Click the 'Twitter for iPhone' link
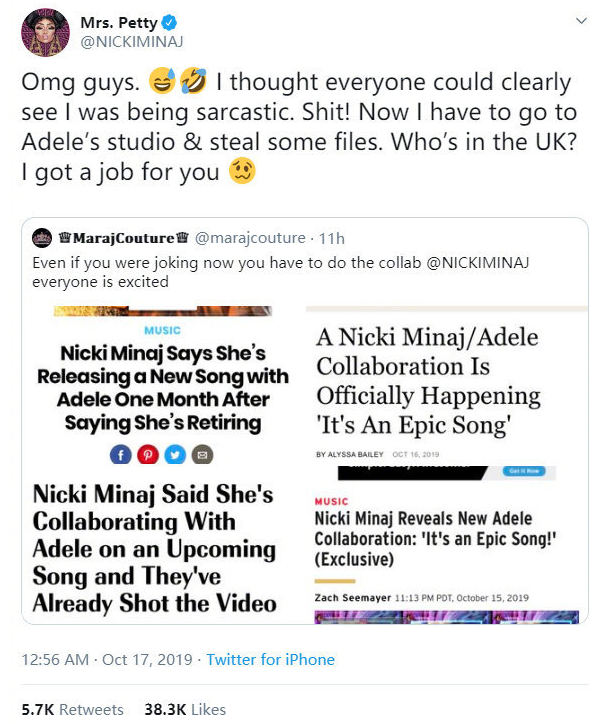 [270, 659]
